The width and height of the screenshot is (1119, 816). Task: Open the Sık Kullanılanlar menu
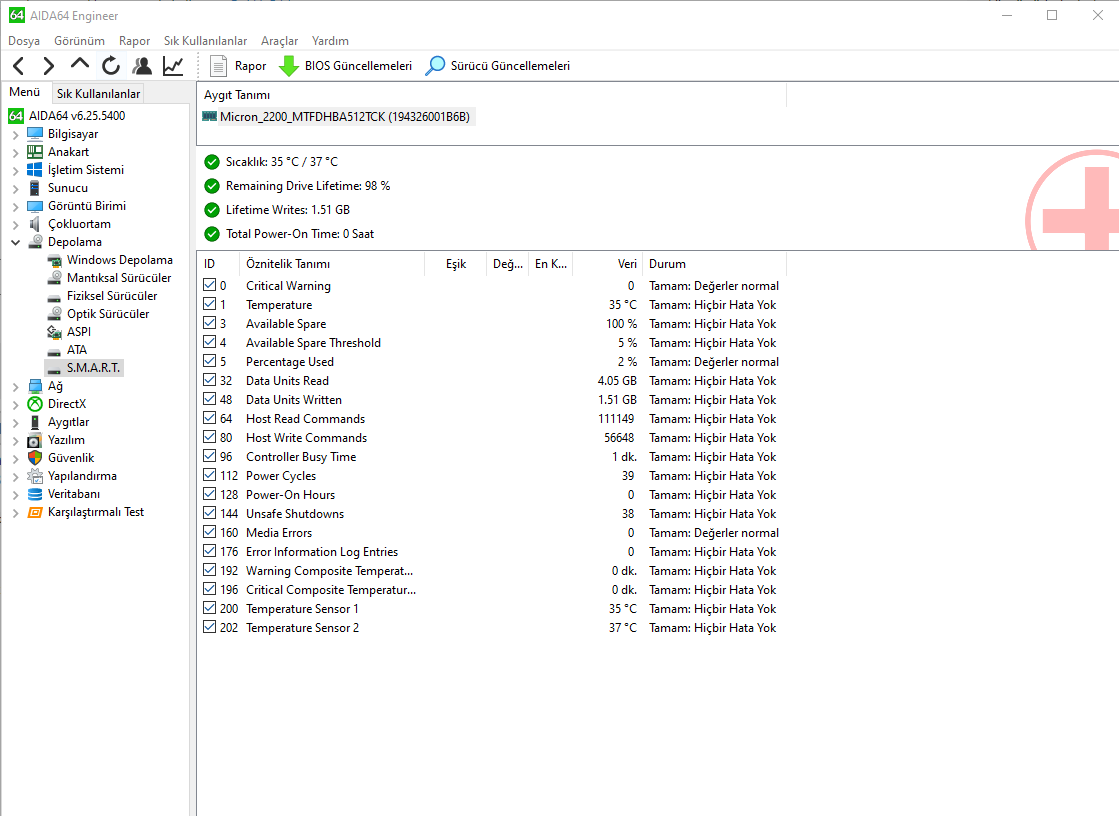[206, 41]
